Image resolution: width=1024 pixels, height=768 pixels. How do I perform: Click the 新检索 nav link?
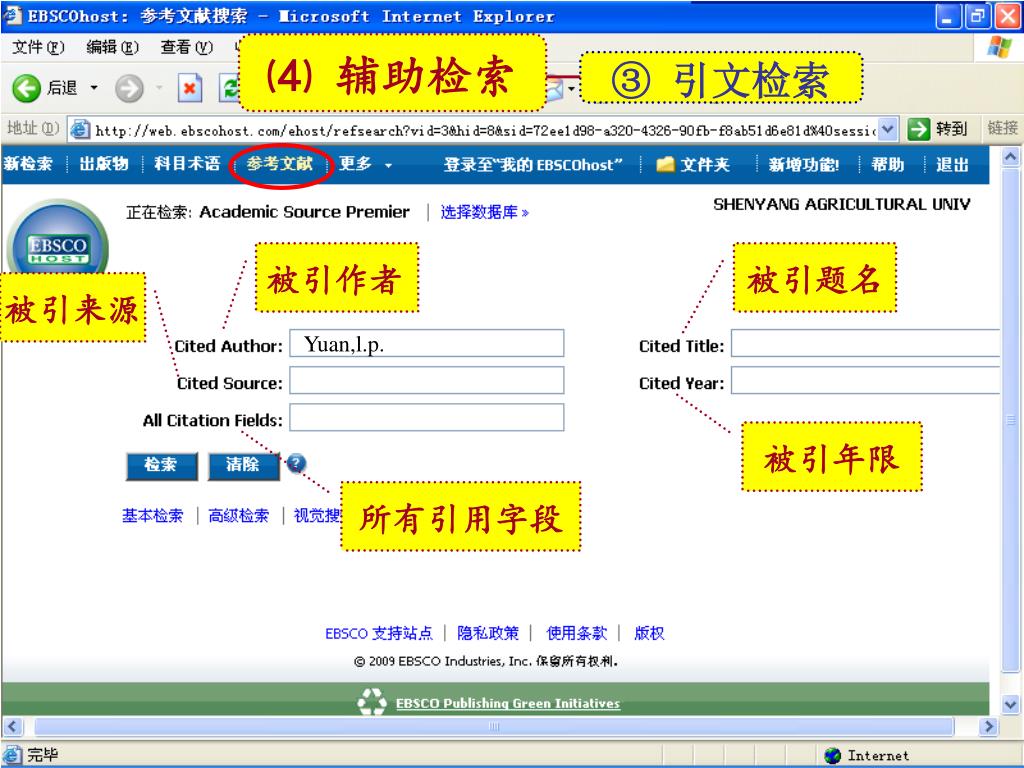28,163
